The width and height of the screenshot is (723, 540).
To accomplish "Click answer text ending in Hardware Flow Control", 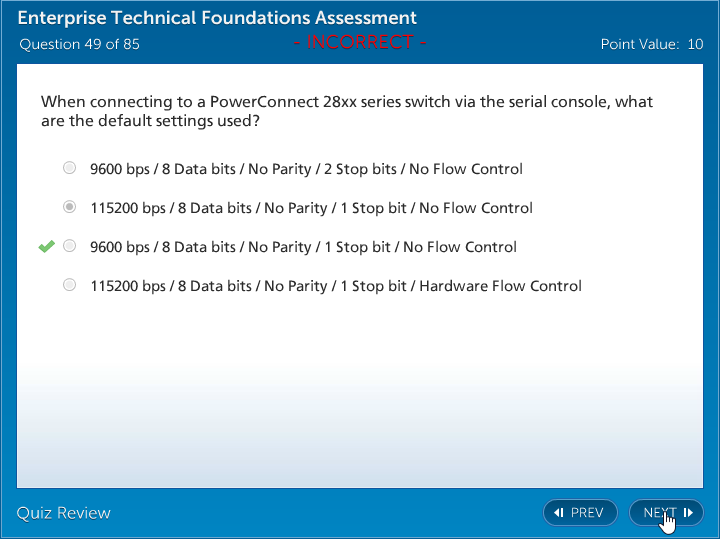I will [x=336, y=286].
